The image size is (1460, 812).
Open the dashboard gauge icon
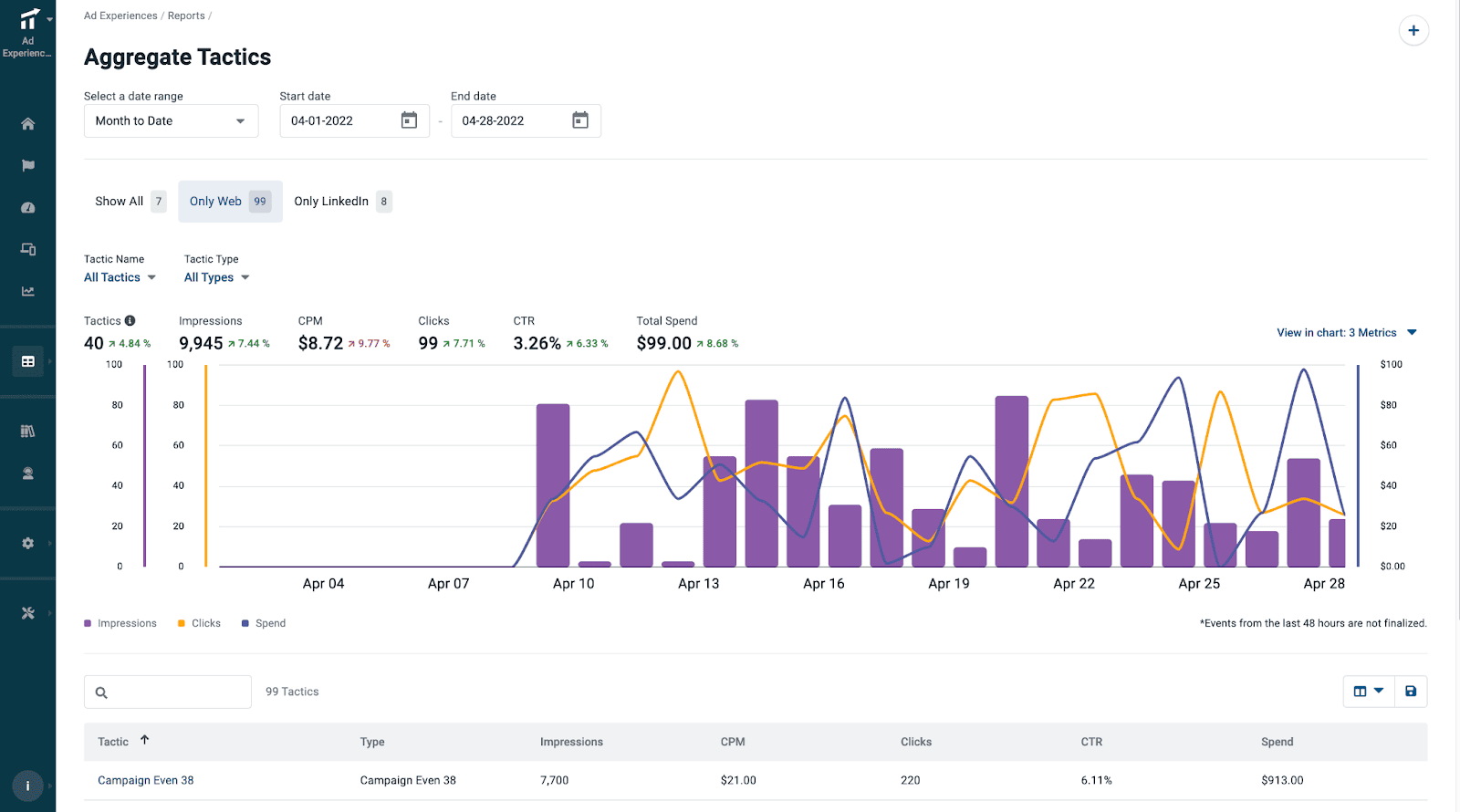(x=27, y=208)
